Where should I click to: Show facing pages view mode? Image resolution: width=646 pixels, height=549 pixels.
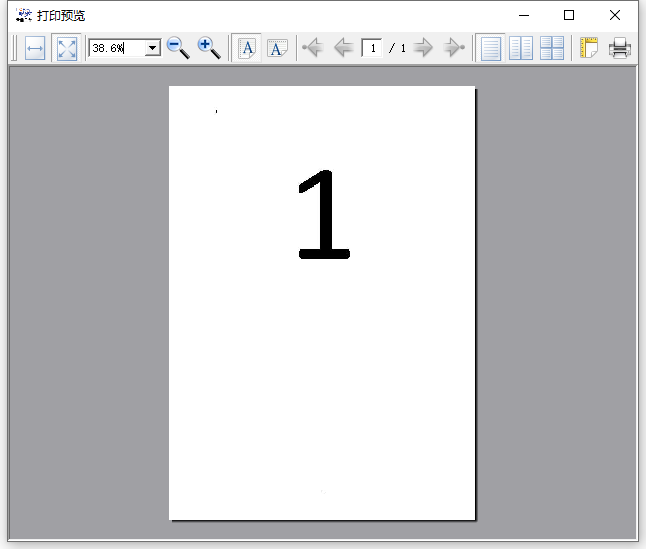pyautogui.click(x=521, y=48)
